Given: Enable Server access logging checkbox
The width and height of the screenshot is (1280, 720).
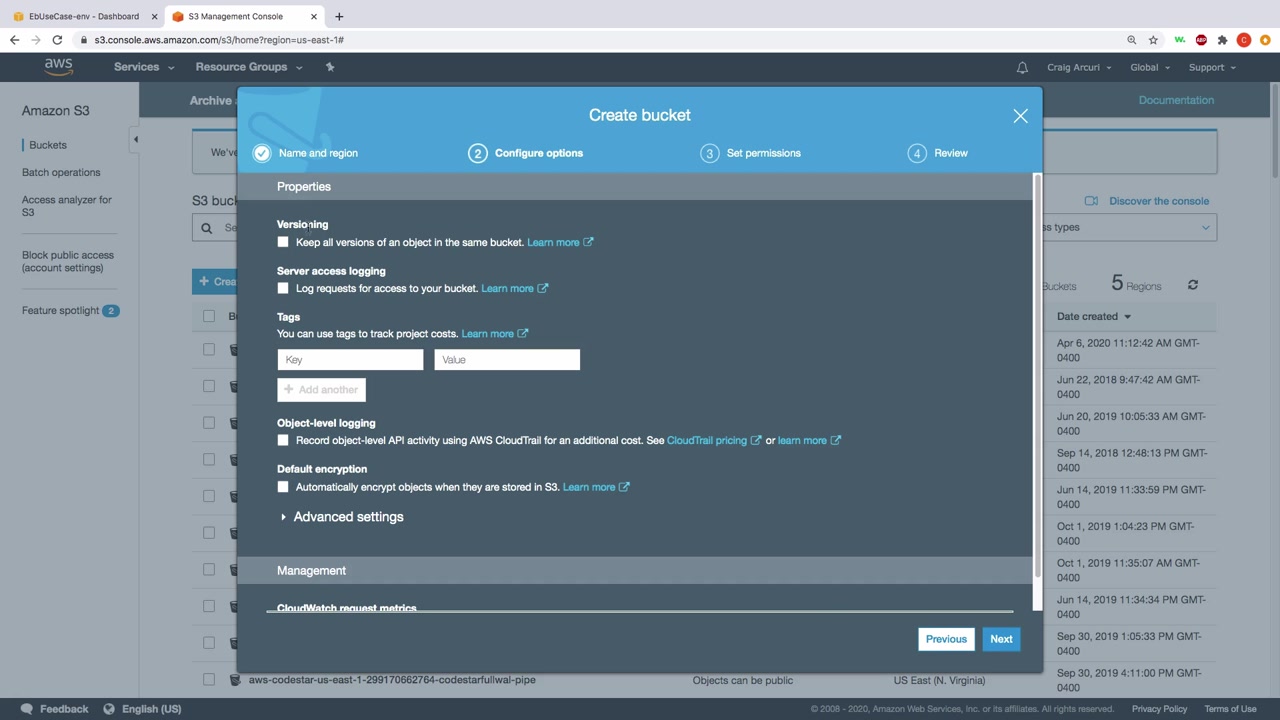Looking at the screenshot, I should click(283, 288).
